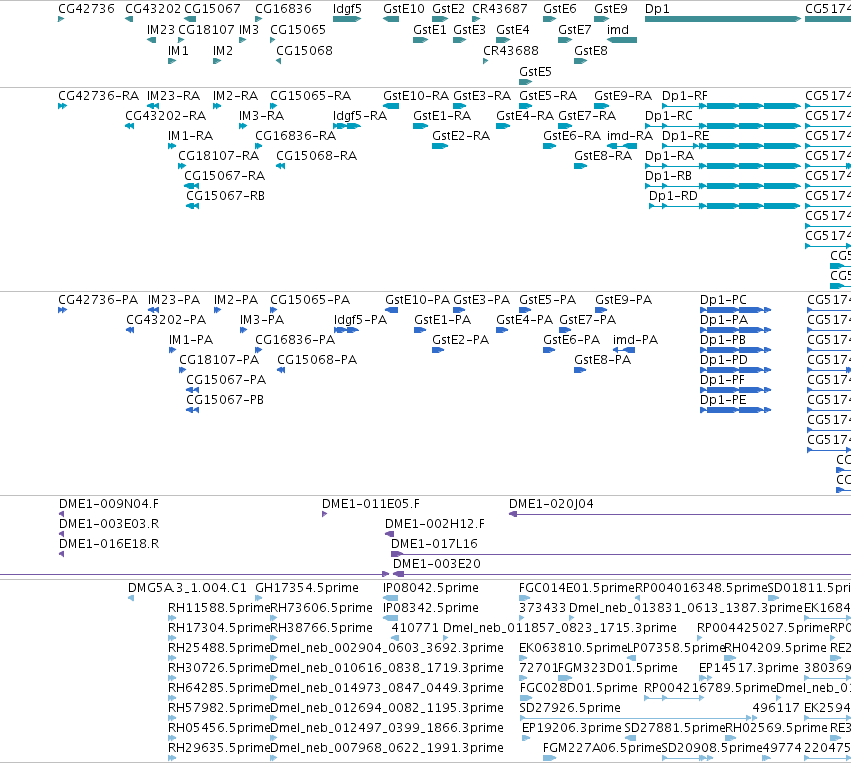Click clone label DME1-017L16
Viewport: 851px width, 763px height.
434,544
